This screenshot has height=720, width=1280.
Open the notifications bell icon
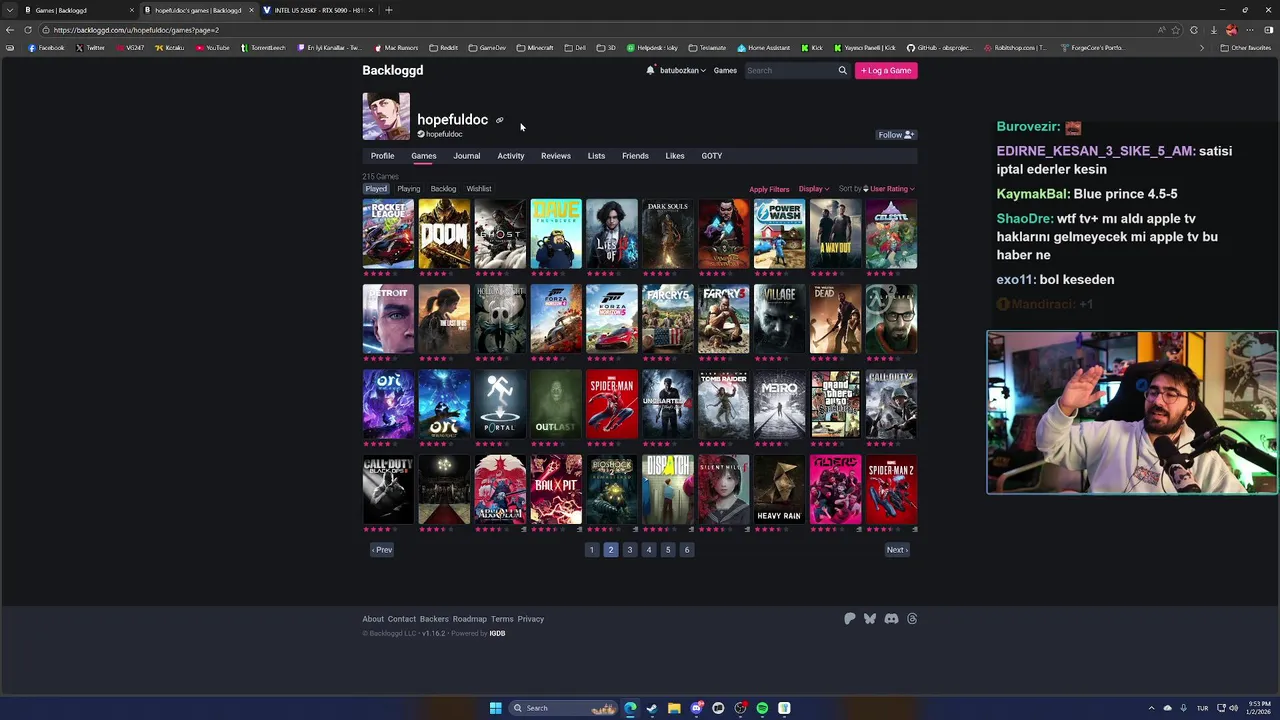[x=650, y=70]
